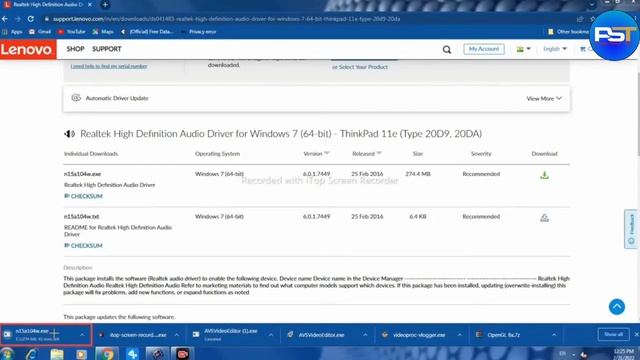Open options arrow for videoproc-vlogger.exe download

459,335
